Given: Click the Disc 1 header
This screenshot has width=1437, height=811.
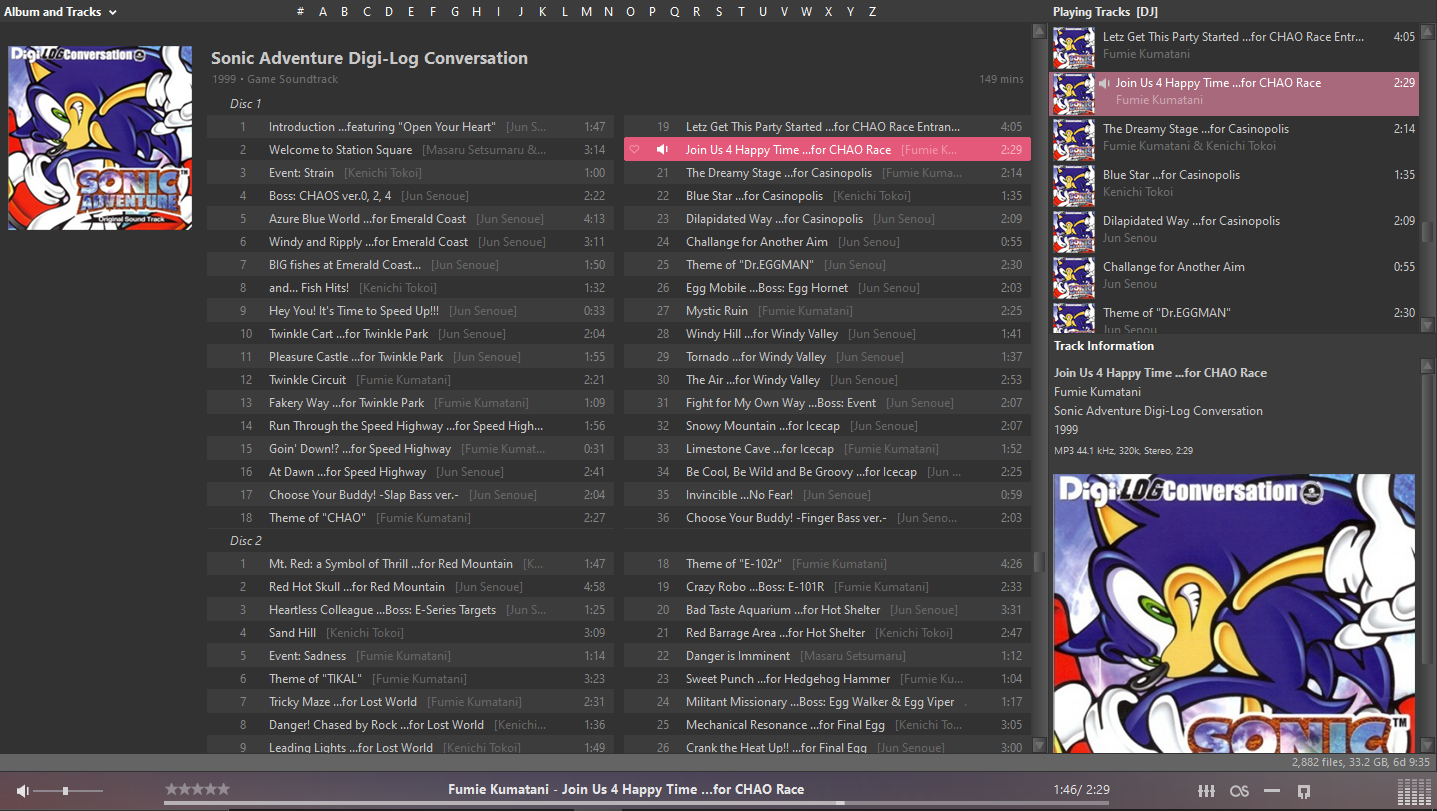Looking at the screenshot, I should click(245, 104).
